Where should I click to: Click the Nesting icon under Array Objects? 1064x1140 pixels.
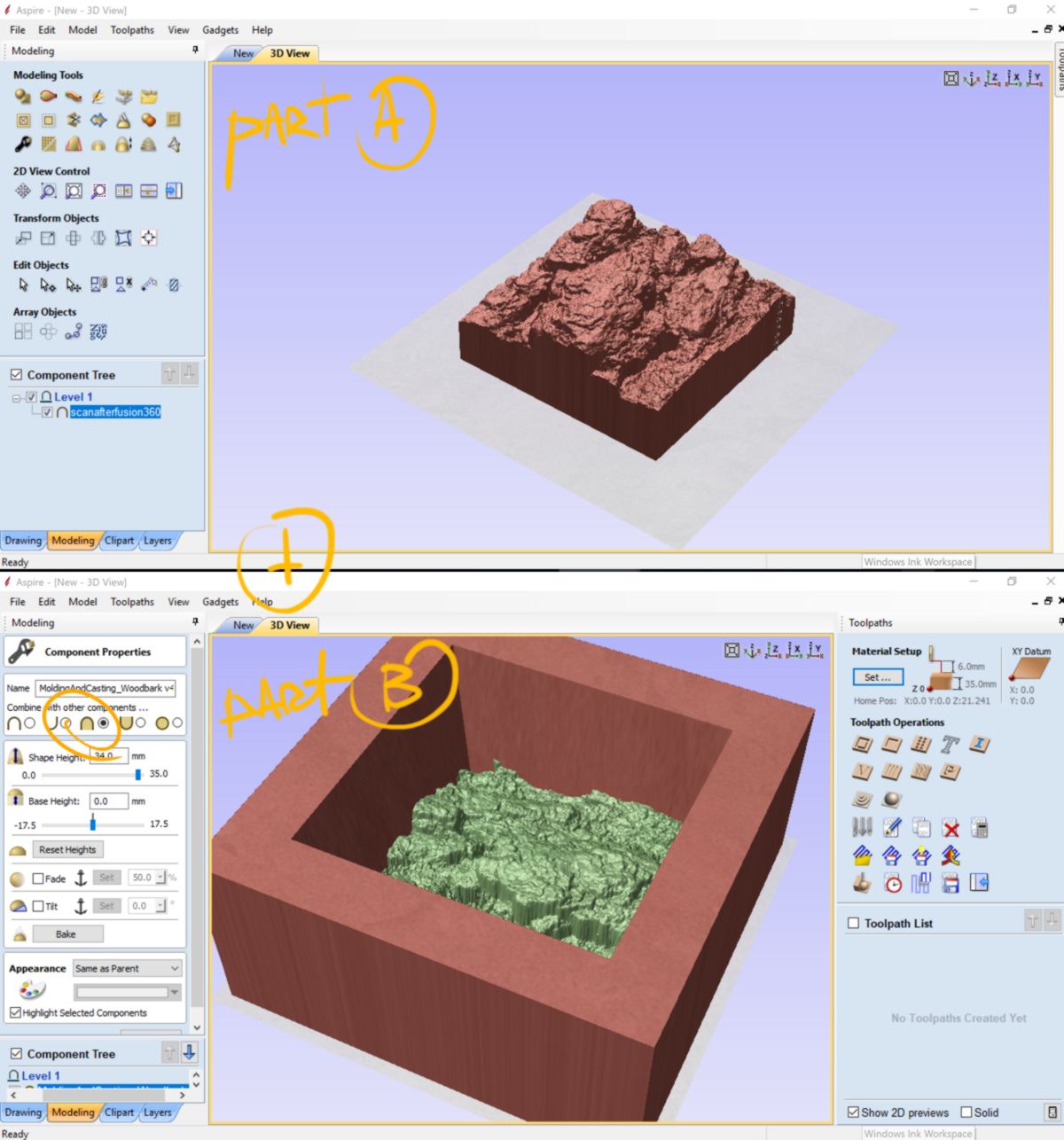tap(98, 332)
